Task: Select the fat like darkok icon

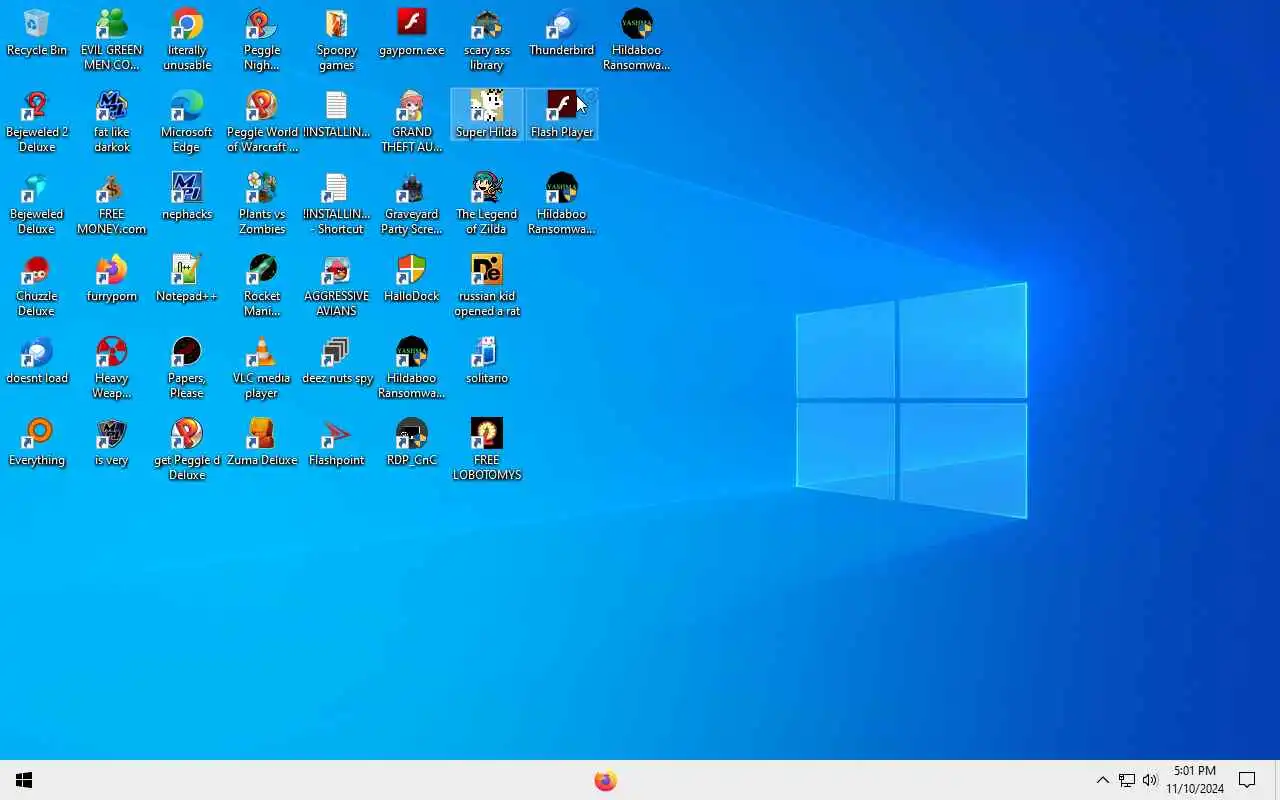Action: pos(112,122)
